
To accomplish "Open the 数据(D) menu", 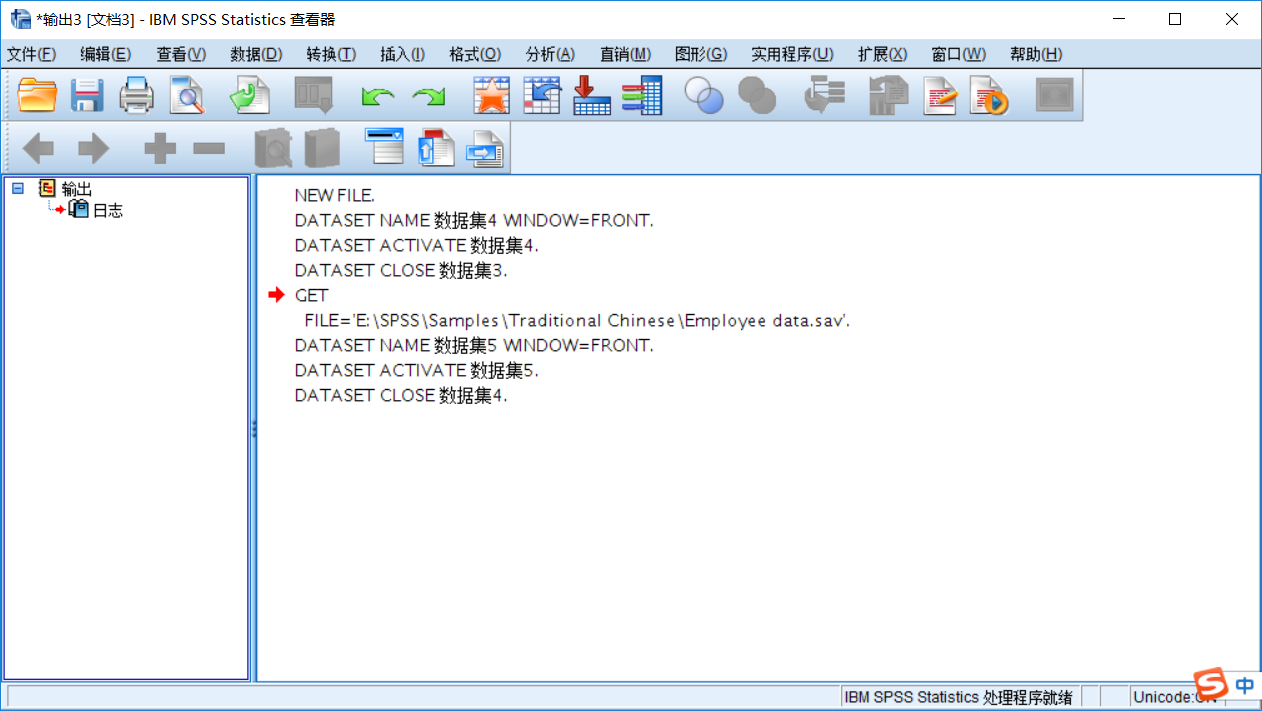I will [256, 54].
